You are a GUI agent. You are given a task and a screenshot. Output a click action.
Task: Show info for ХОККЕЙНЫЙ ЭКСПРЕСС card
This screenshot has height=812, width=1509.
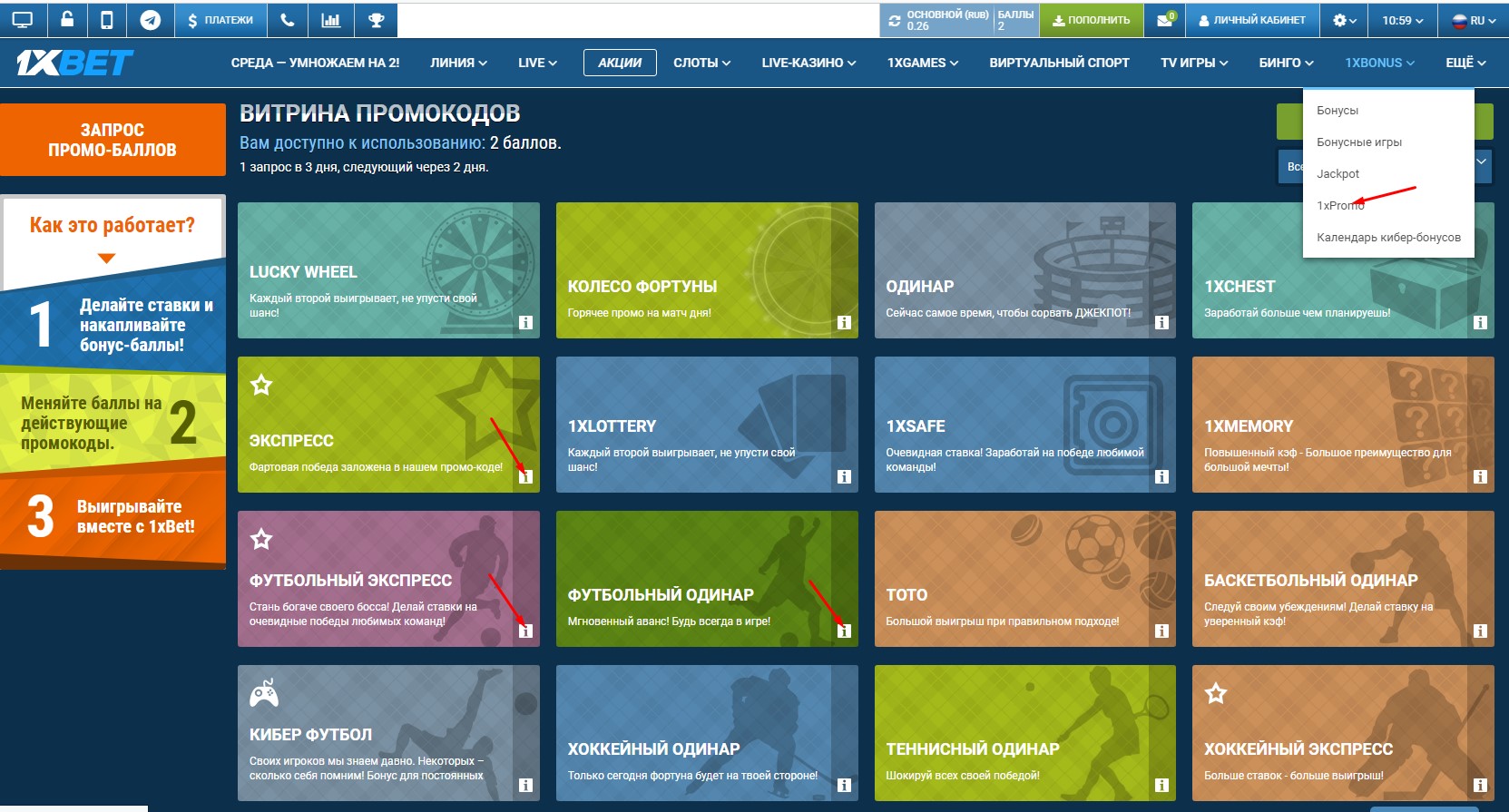tap(1480, 785)
